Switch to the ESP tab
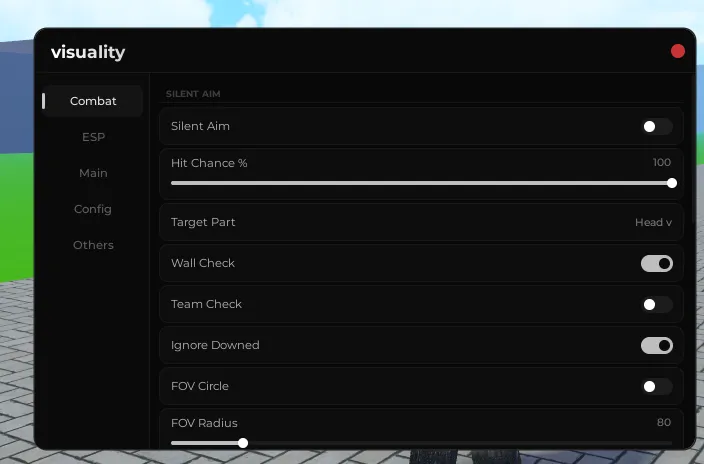This screenshot has height=464, width=704. tap(93, 137)
